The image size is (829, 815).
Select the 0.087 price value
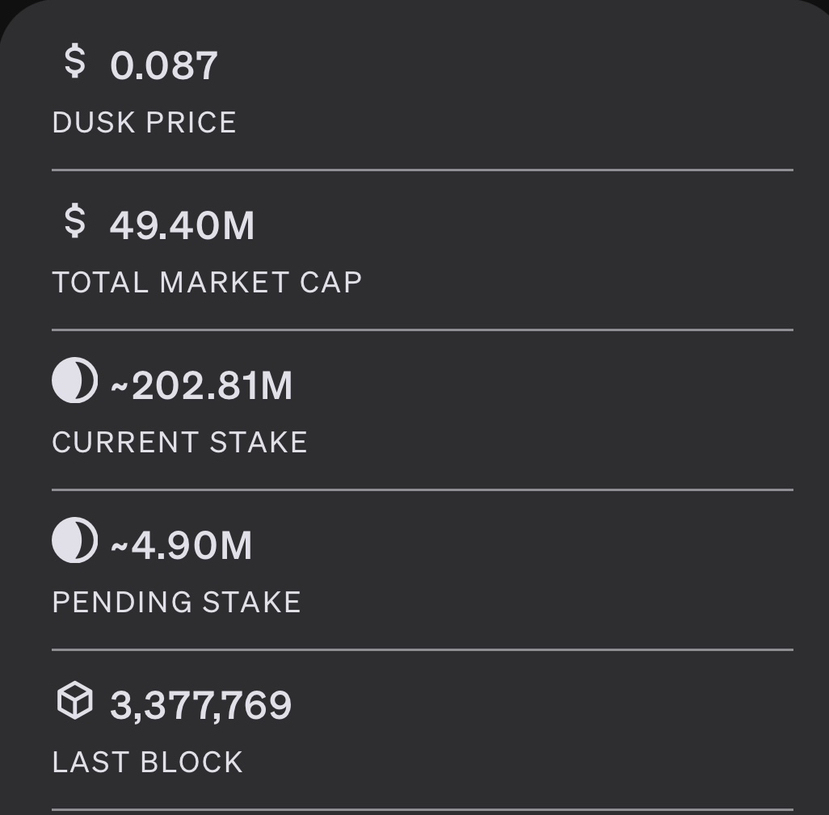coord(164,66)
